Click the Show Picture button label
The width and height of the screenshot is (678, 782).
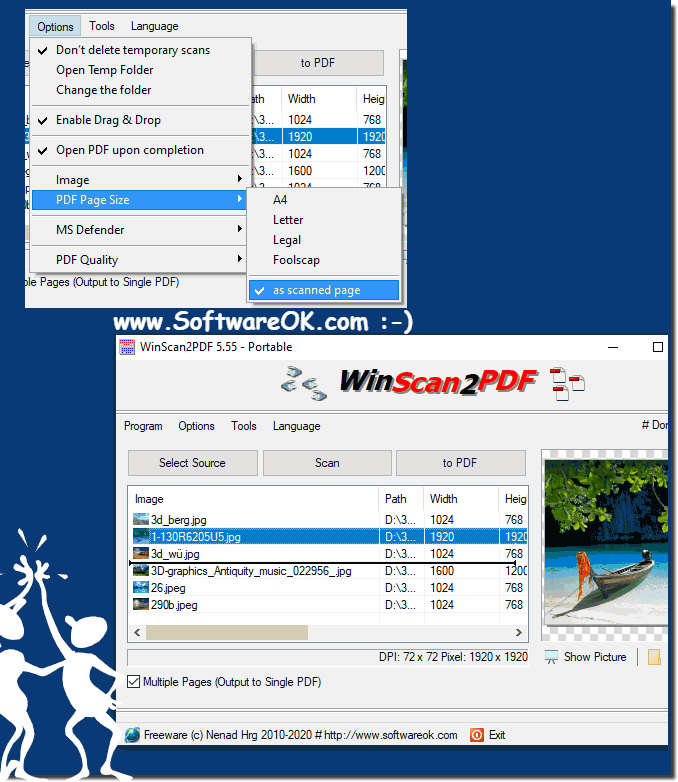point(595,657)
